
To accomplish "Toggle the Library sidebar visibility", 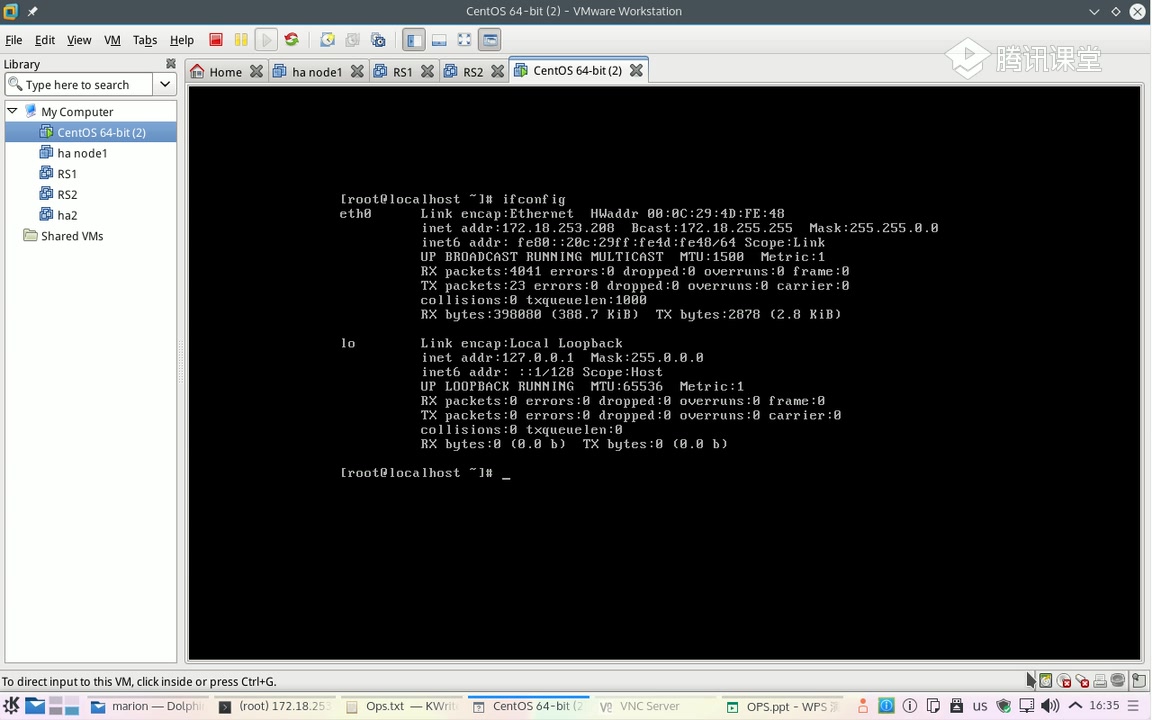I will point(413,40).
